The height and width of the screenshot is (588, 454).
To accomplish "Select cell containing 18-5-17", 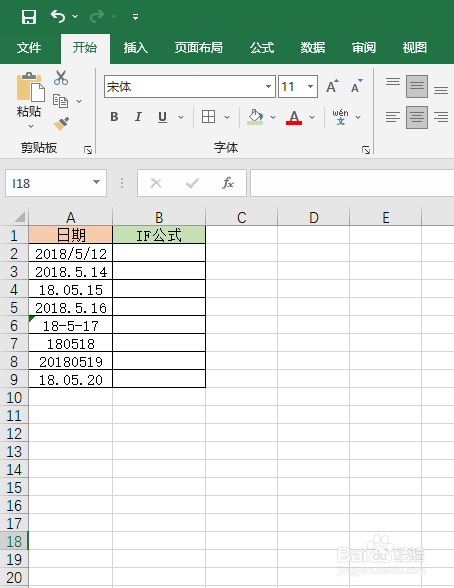I will point(70,325).
